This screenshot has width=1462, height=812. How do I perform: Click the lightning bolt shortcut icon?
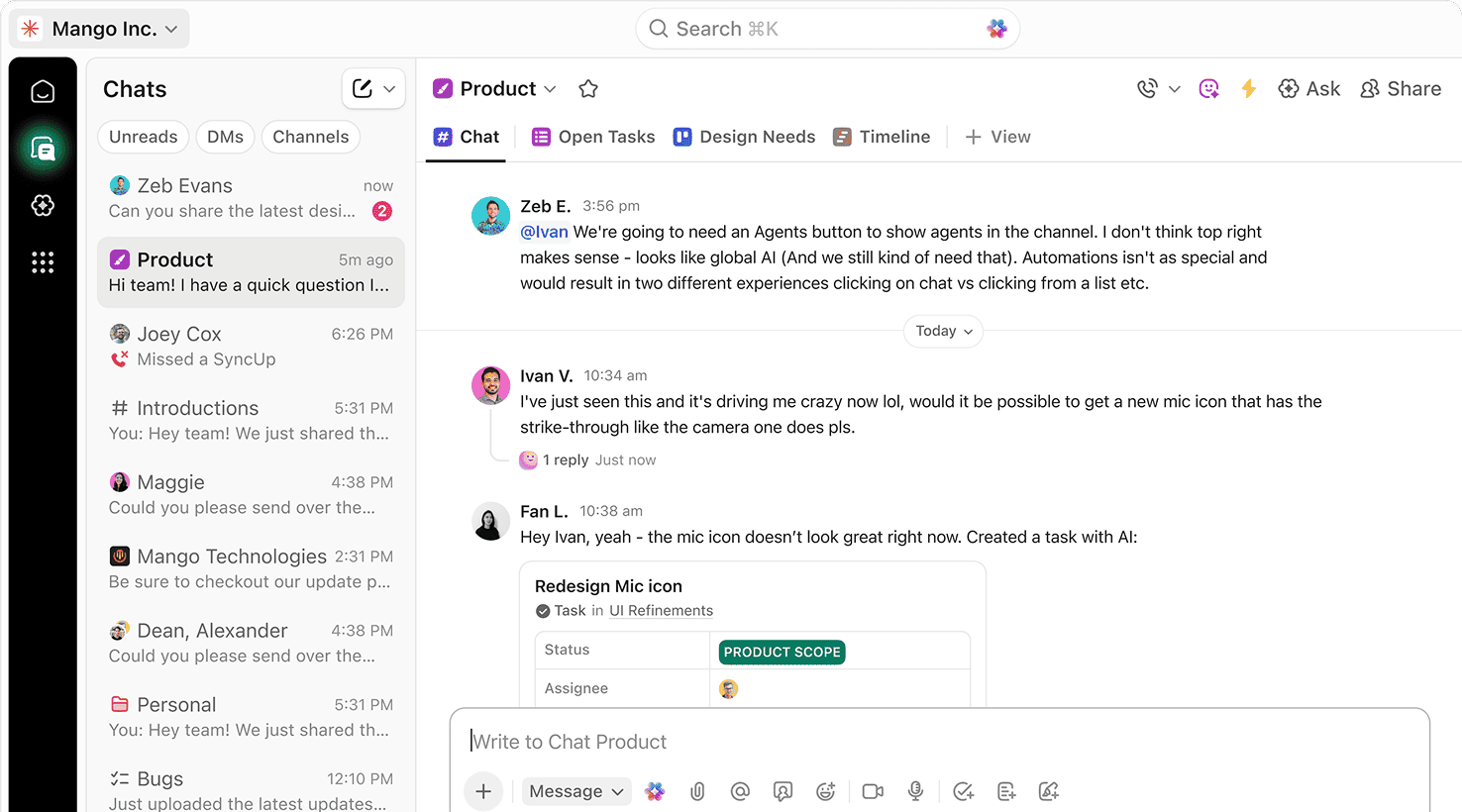click(x=1248, y=88)
